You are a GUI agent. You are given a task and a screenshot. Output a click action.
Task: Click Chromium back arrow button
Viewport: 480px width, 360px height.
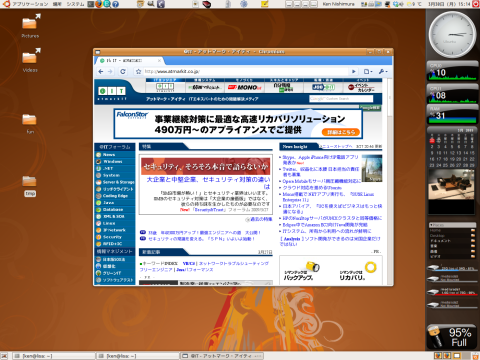101,71
